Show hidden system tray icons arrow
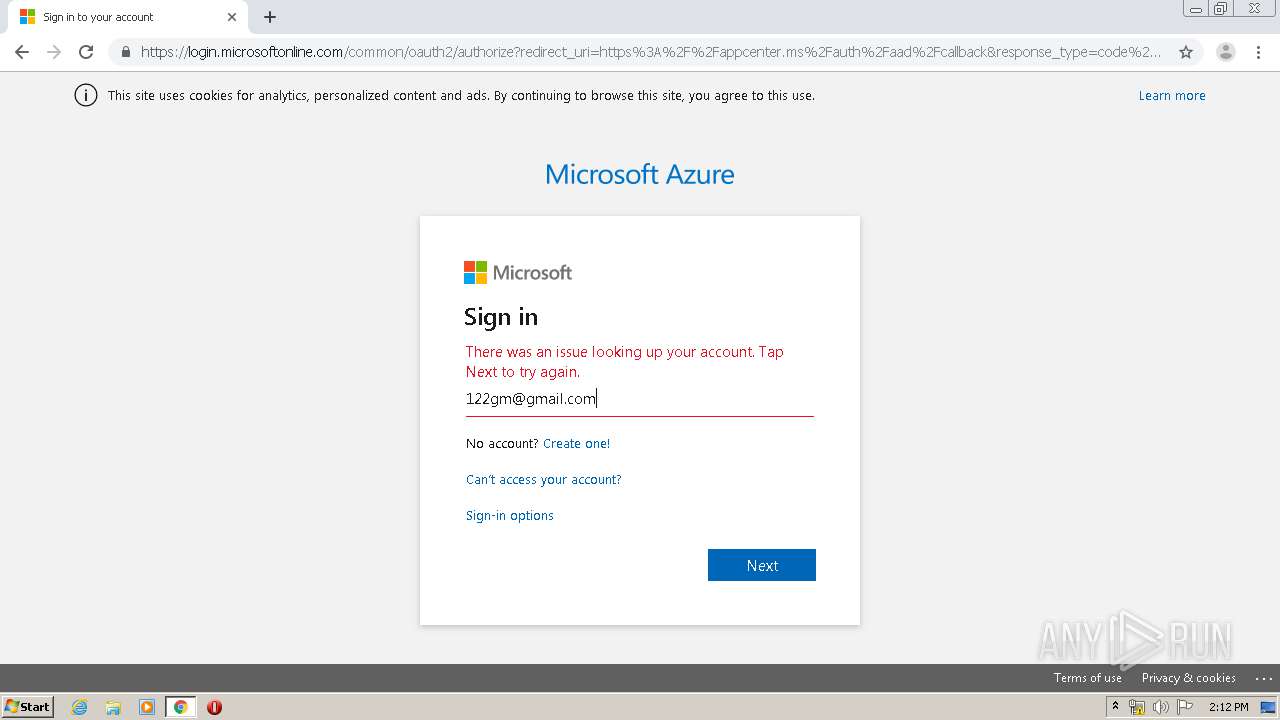This screenshot has height=720, width=1280. click(1115, 707)
